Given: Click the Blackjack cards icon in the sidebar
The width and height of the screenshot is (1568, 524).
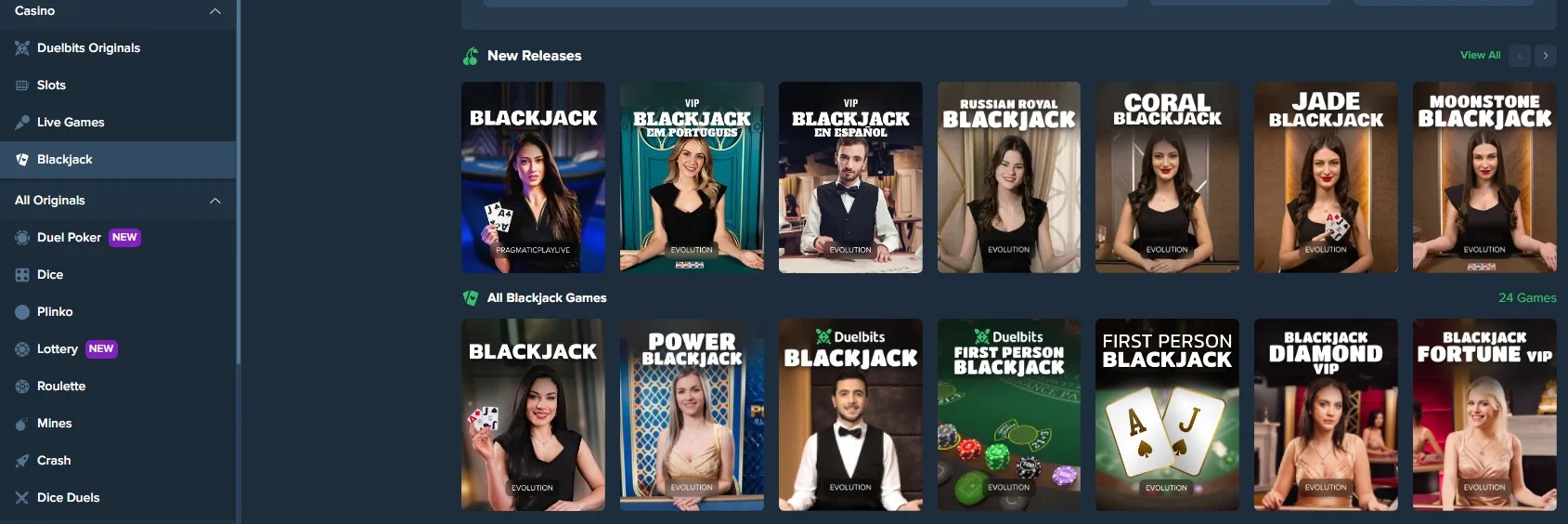Looking at the screenshot, I should [x=22, y=160].
